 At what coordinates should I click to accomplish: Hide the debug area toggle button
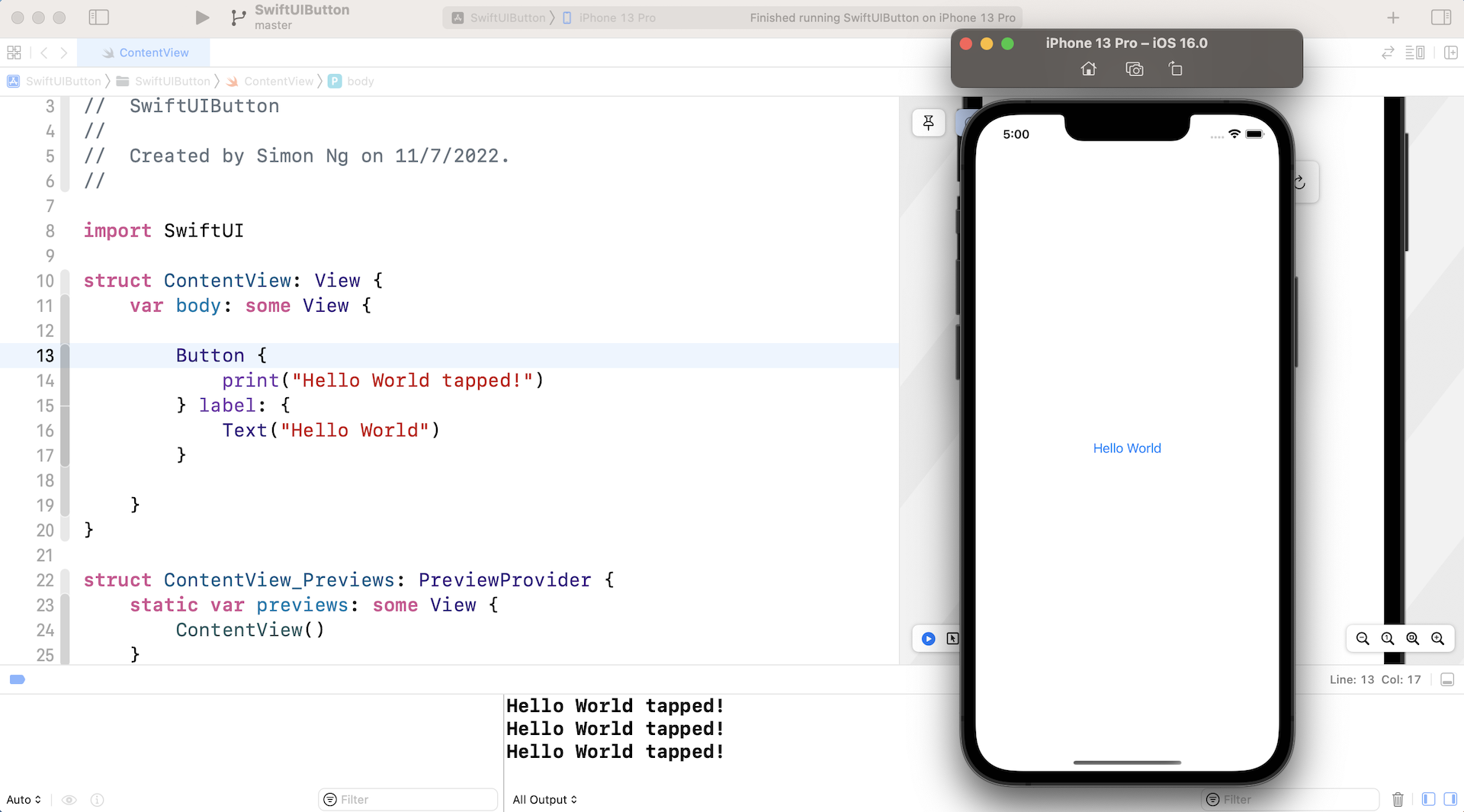point(1447,679)
